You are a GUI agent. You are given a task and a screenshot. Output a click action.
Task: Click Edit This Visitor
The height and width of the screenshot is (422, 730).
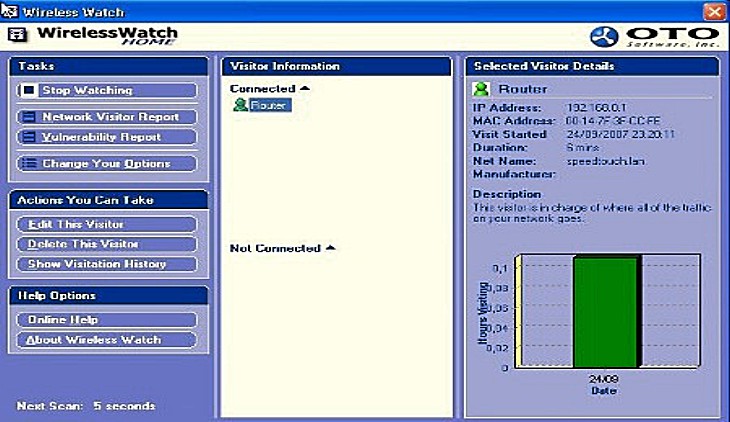tap(107, 225)
